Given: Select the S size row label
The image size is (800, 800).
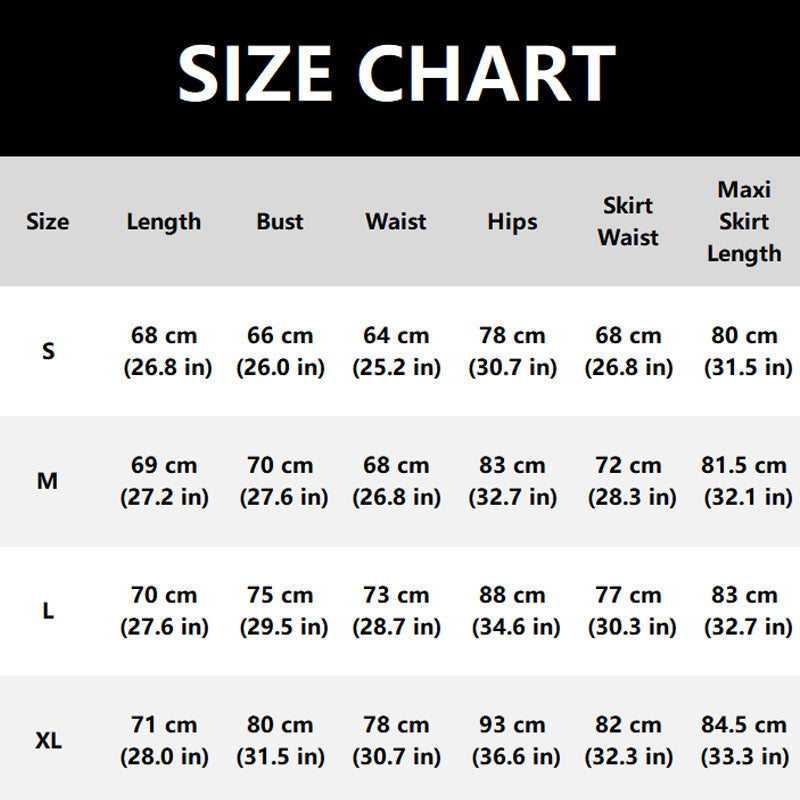Looking at the screenshot, I should (x=48, y=351).
